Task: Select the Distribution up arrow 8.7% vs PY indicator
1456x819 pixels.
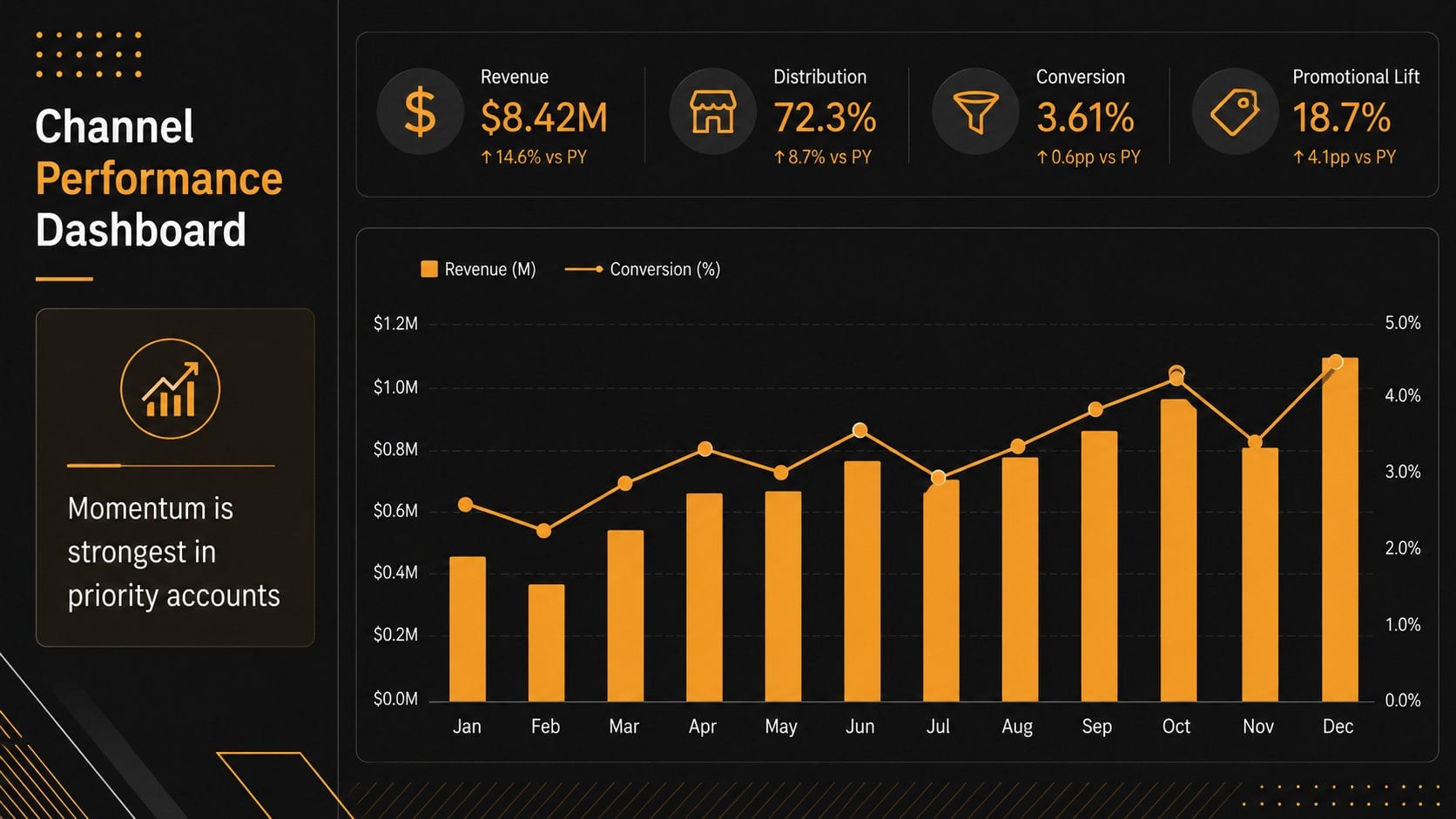Action: coord(823,158)
